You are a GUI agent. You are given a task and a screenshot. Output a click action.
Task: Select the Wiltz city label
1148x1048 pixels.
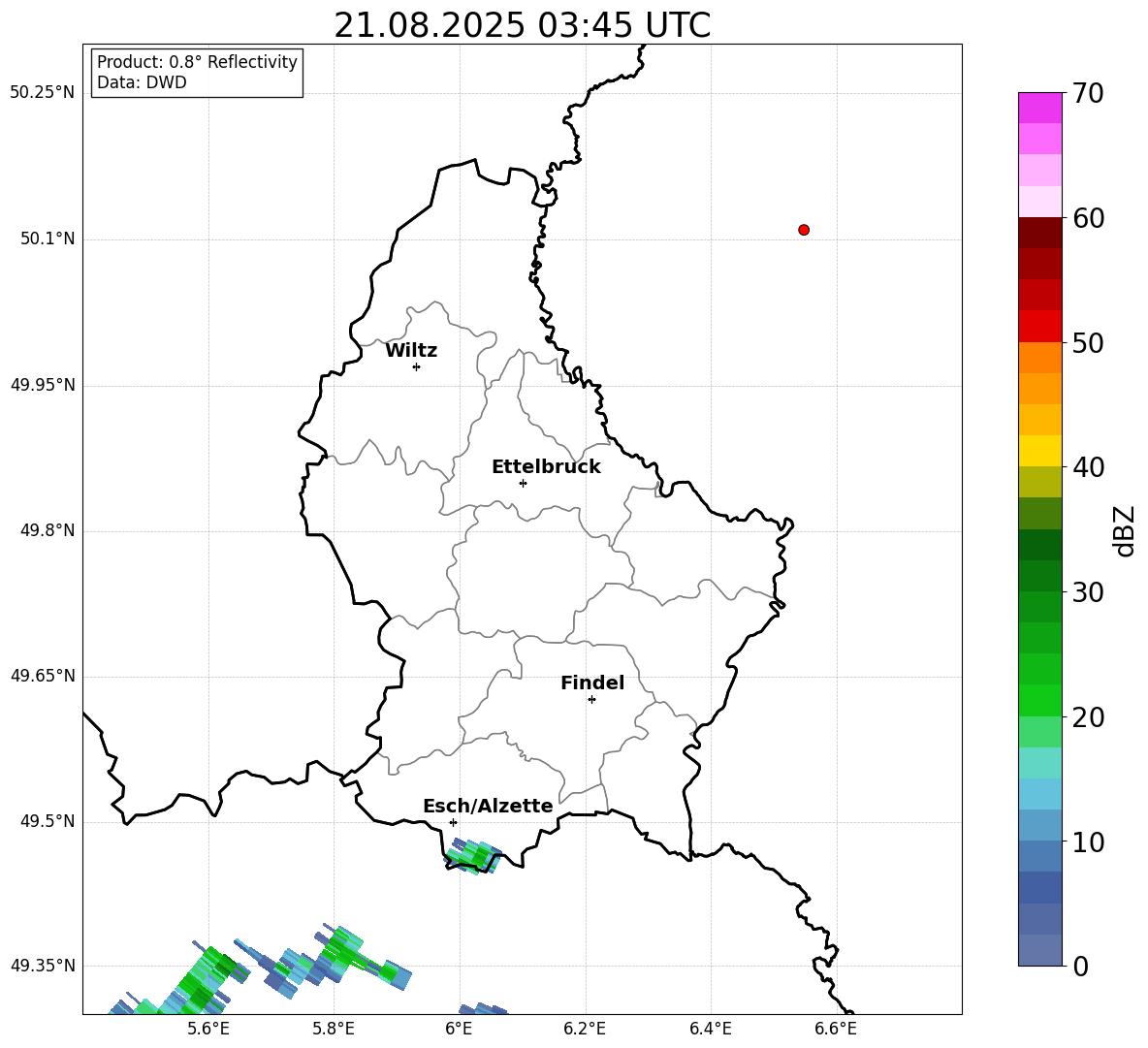click(x=411, y=351)
